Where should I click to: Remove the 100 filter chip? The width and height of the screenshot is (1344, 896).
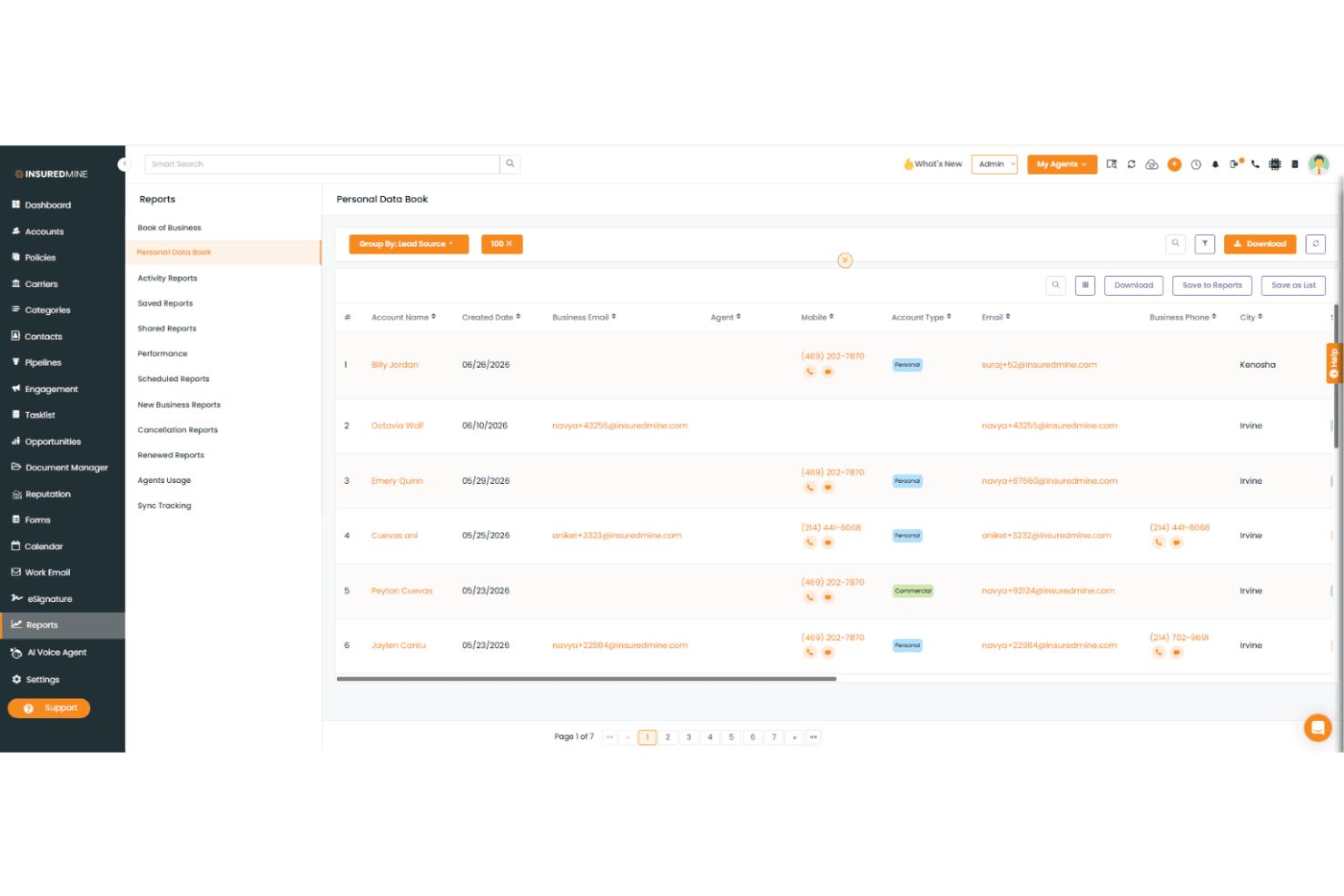click(x=509, y=244)
